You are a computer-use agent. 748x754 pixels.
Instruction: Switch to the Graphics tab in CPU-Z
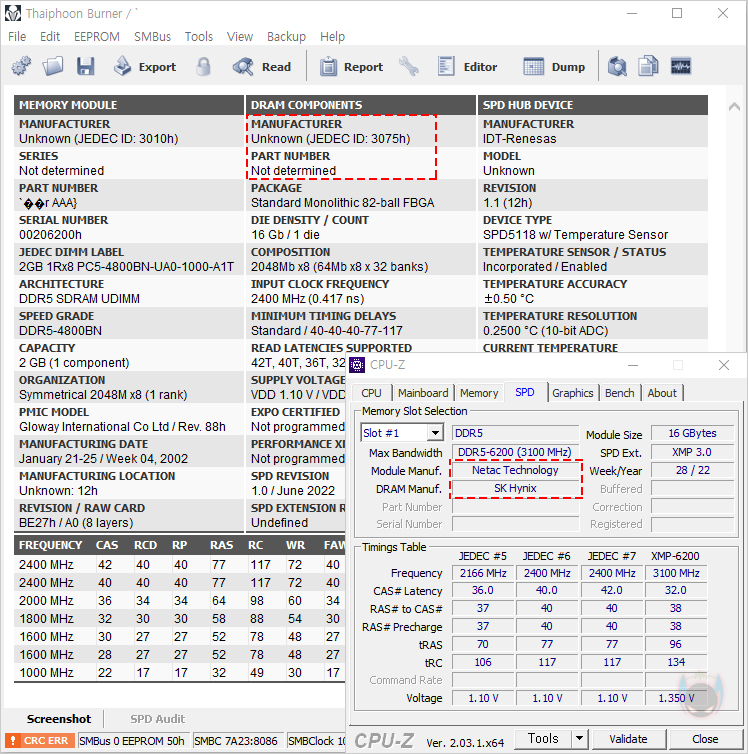[x=573, y=393]
